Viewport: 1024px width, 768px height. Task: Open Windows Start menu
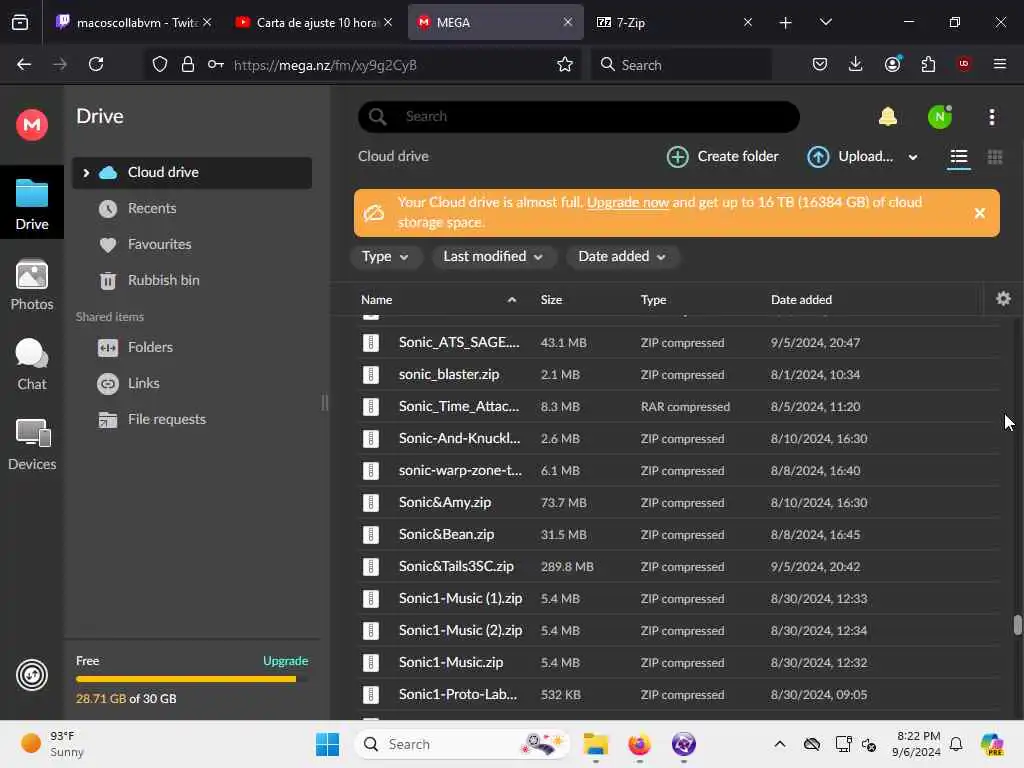(327, 744)
